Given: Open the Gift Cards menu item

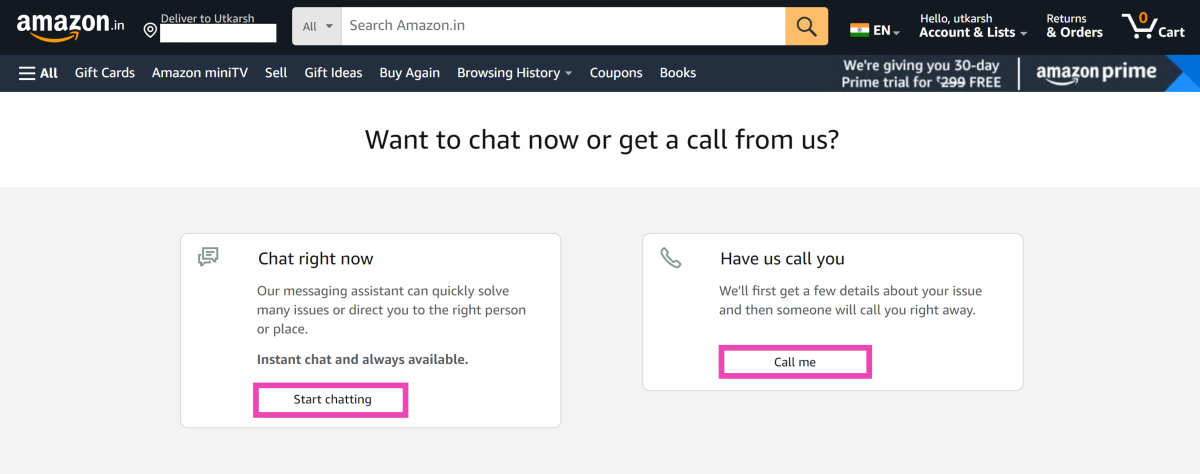Looking at the screenshot, I should [105, 73].
